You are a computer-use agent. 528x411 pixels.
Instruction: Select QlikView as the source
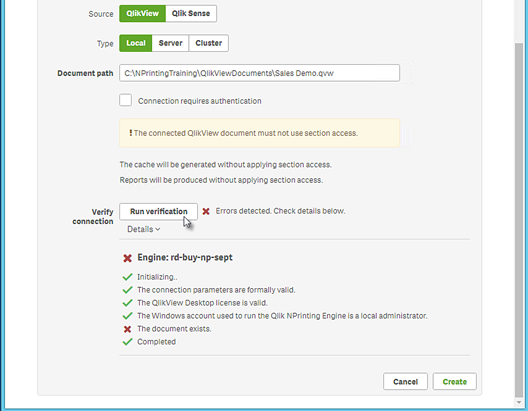coord(142,13)
